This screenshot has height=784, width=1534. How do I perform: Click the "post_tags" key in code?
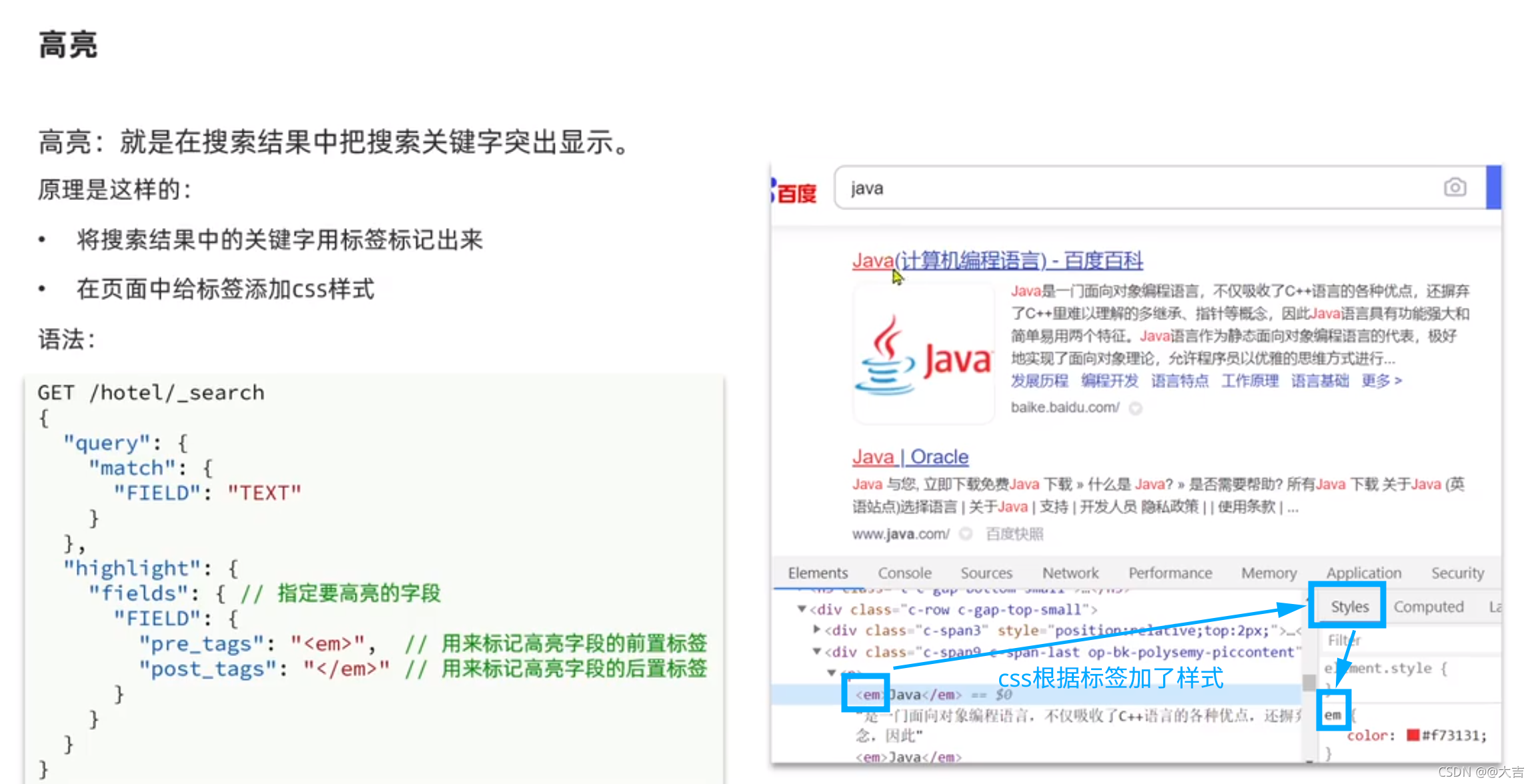[x=207, y=668]
